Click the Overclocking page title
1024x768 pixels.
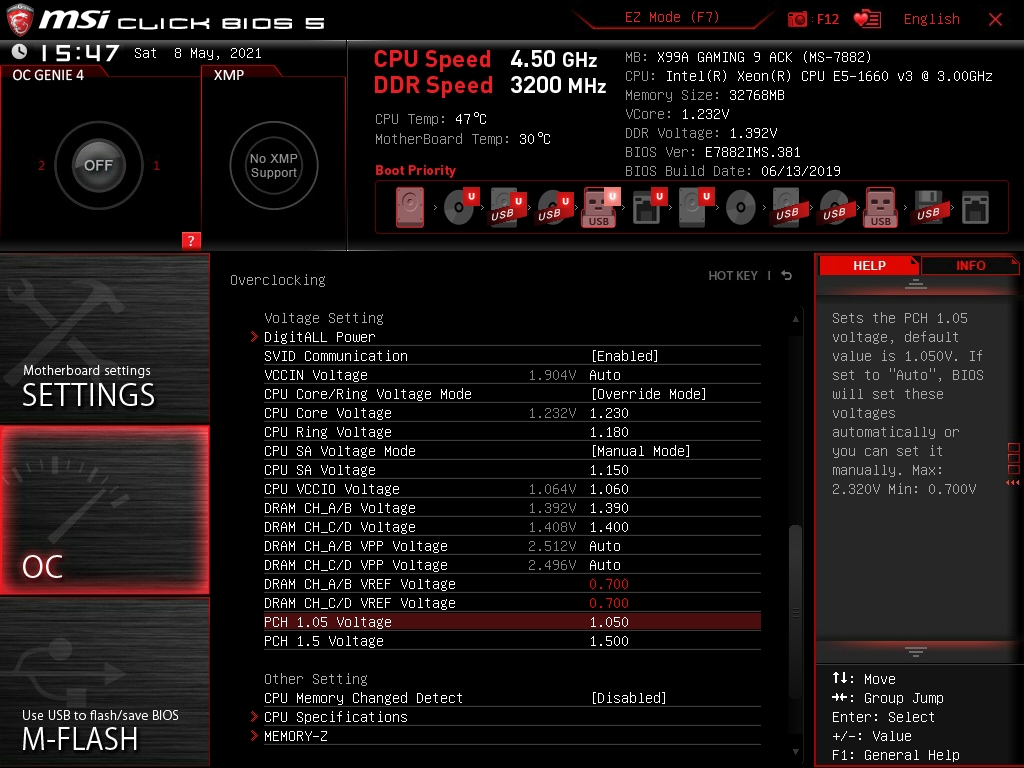pyautogui.click(x=278, y=280)
